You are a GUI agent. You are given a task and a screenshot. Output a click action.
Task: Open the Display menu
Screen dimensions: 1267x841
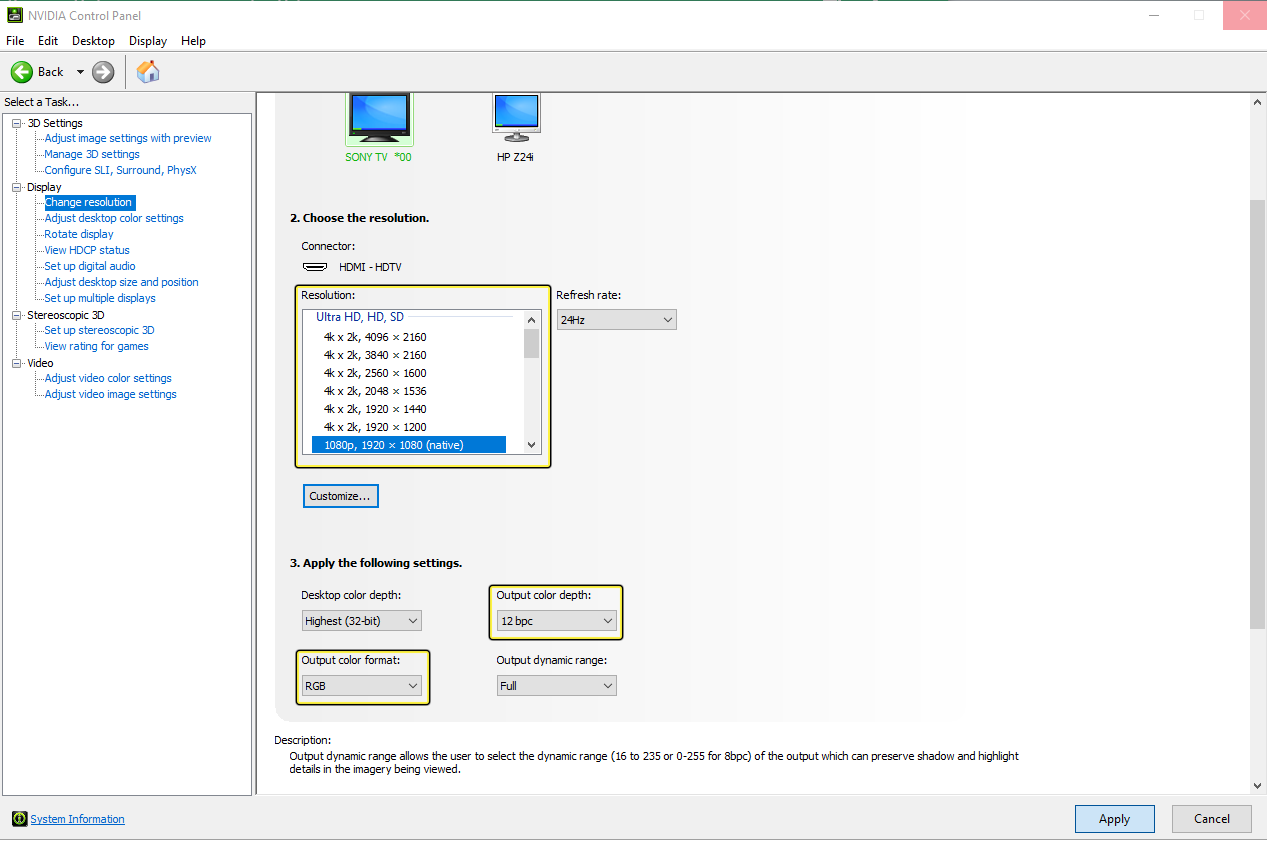click(148, 41)
